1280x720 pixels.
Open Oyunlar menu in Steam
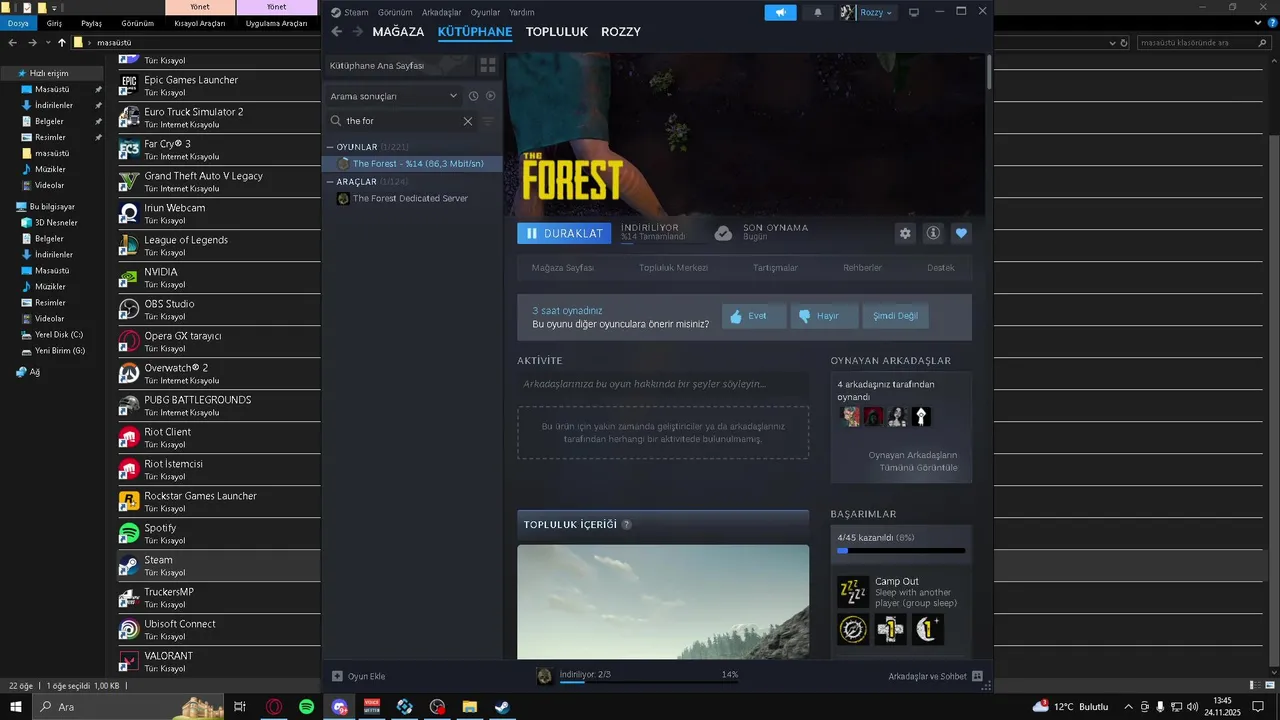click(x=486, y=12)
